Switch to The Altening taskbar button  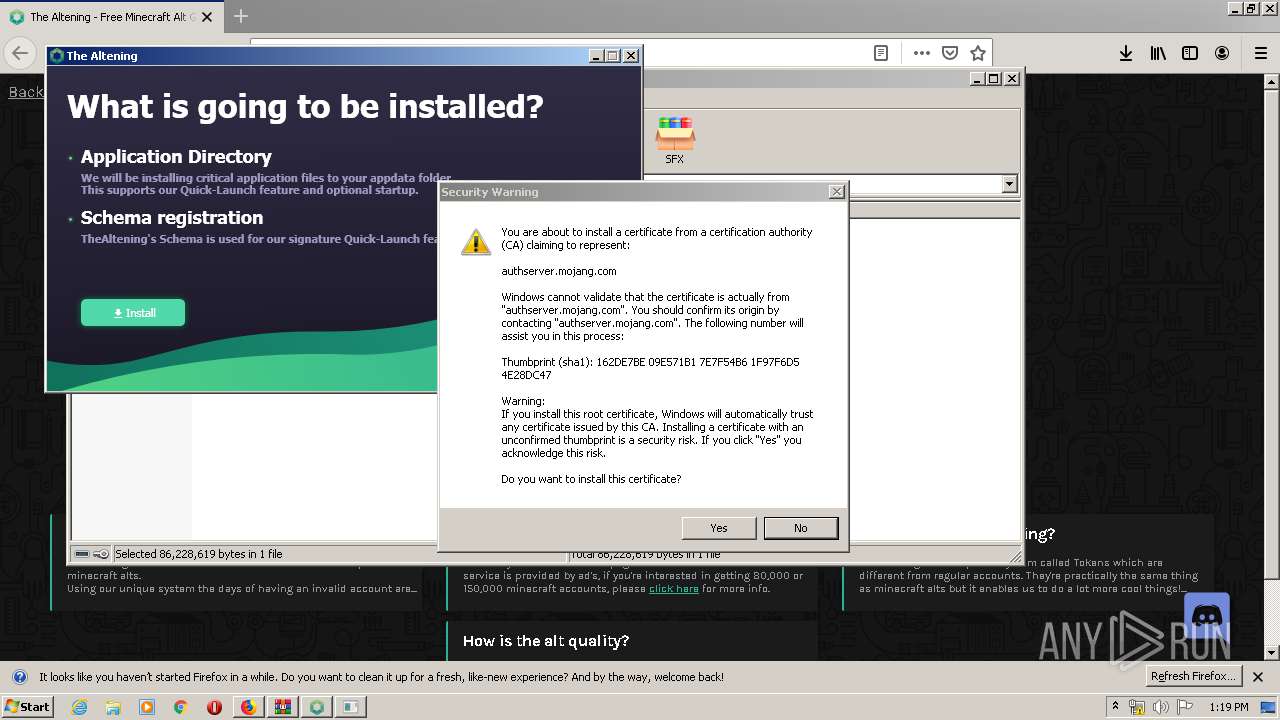317,707
